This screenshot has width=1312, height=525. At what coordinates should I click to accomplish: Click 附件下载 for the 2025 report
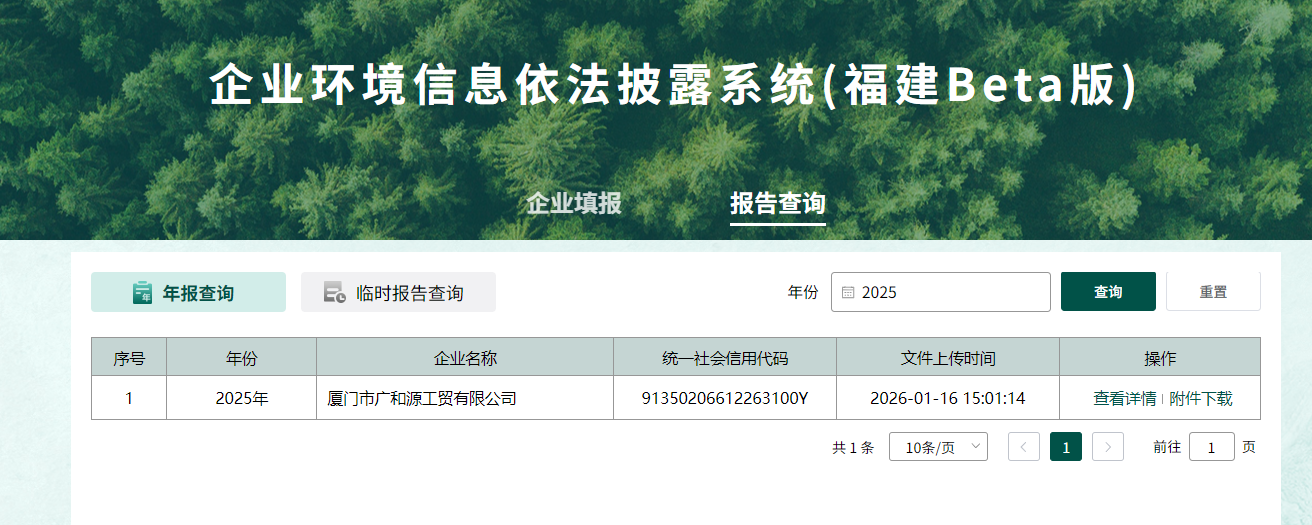(x=1200, y=398)
